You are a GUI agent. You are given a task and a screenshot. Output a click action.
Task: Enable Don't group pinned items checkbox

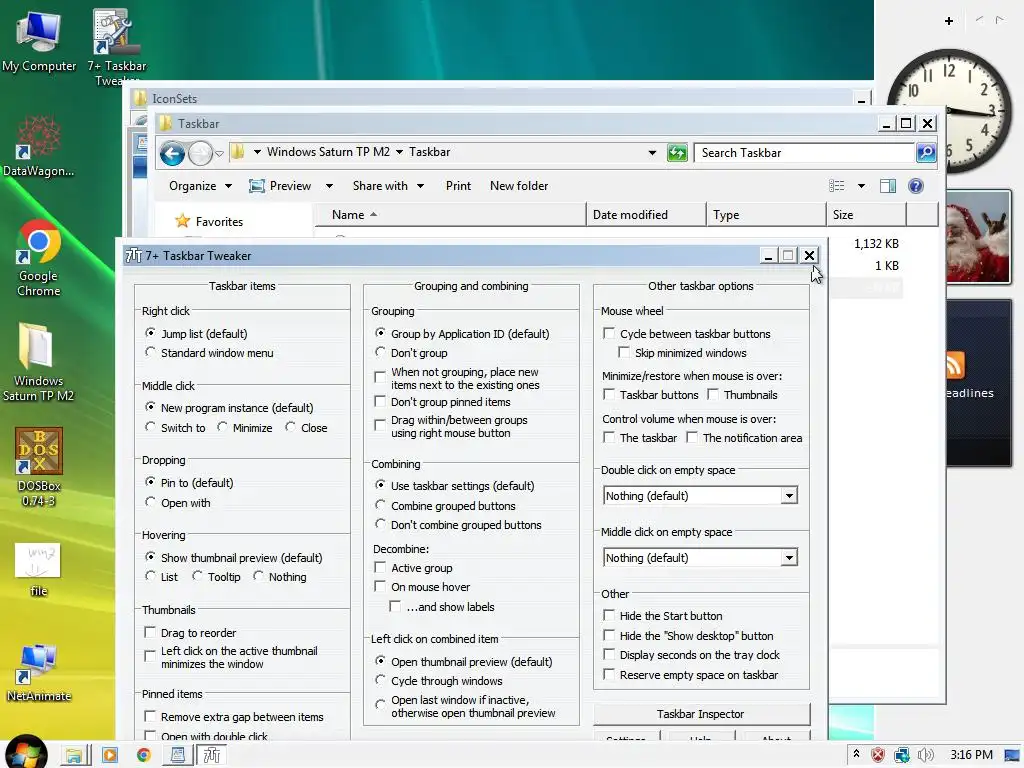coord(379,401)
